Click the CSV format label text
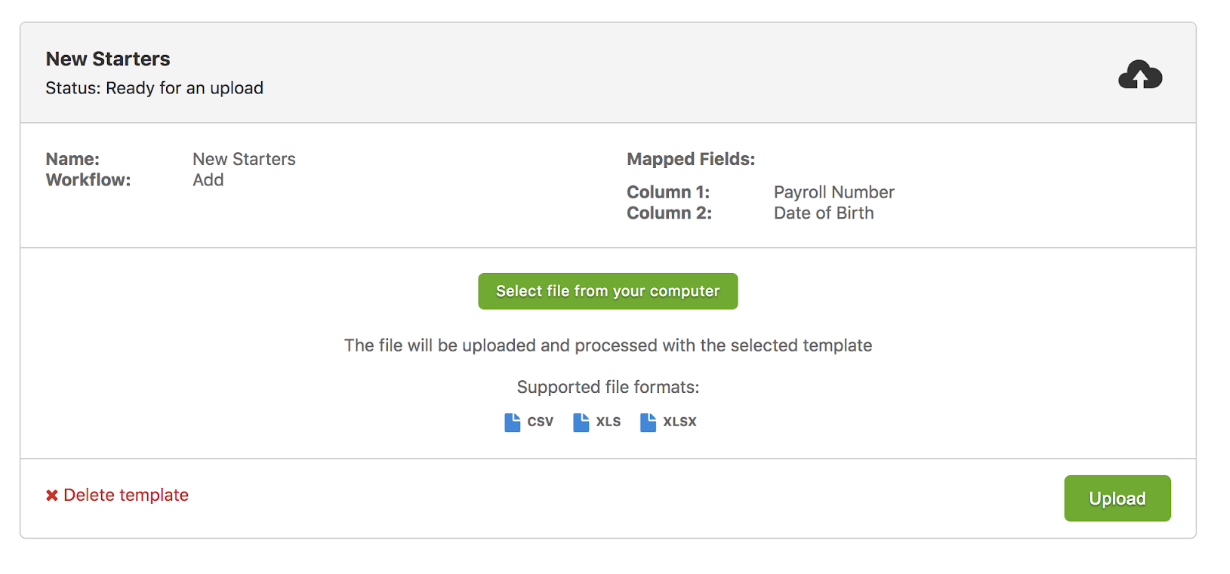The height and width of the screenshot is (574, 1230). [x=540, y=422]
